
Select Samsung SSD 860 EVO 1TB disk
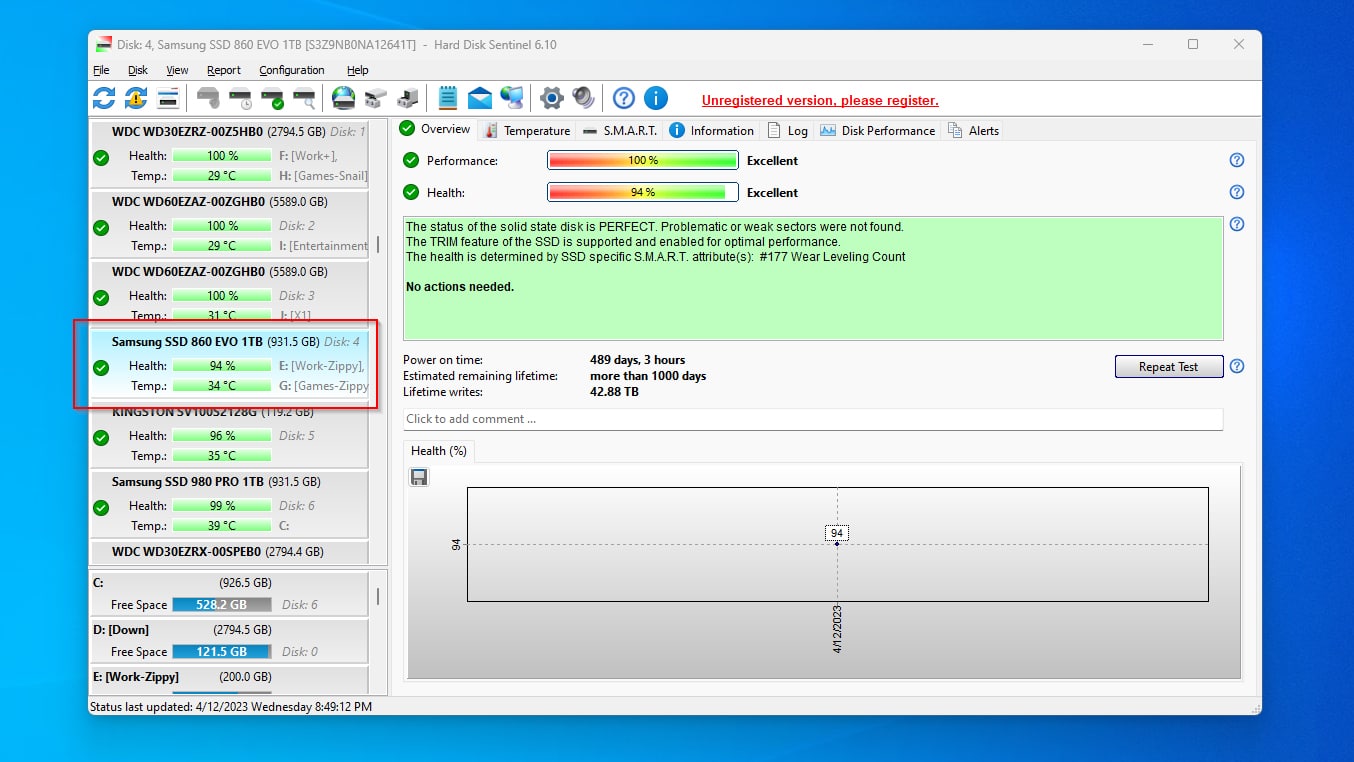pyautogui.click(x=229, y=364)
